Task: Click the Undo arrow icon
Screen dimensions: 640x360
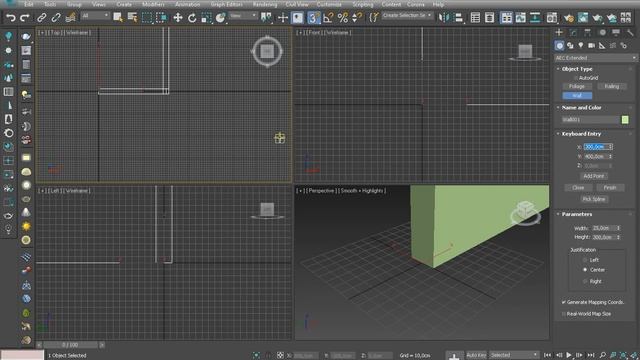Action: point(11,17)
